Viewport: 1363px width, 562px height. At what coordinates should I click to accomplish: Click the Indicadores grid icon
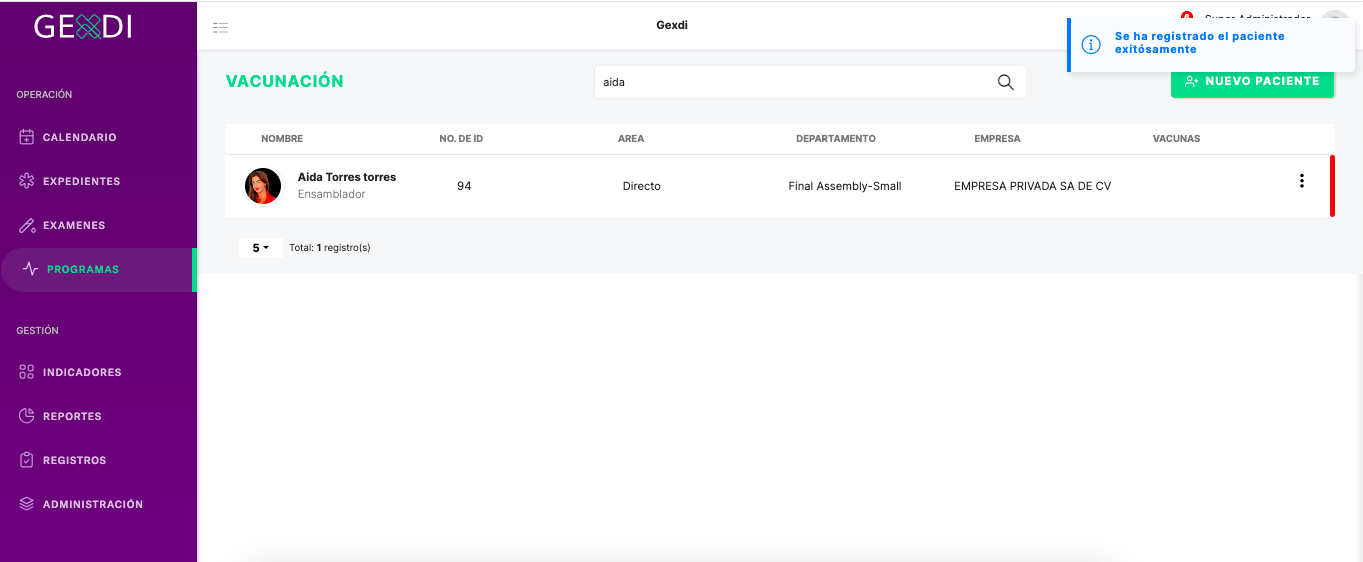[27, 372]
